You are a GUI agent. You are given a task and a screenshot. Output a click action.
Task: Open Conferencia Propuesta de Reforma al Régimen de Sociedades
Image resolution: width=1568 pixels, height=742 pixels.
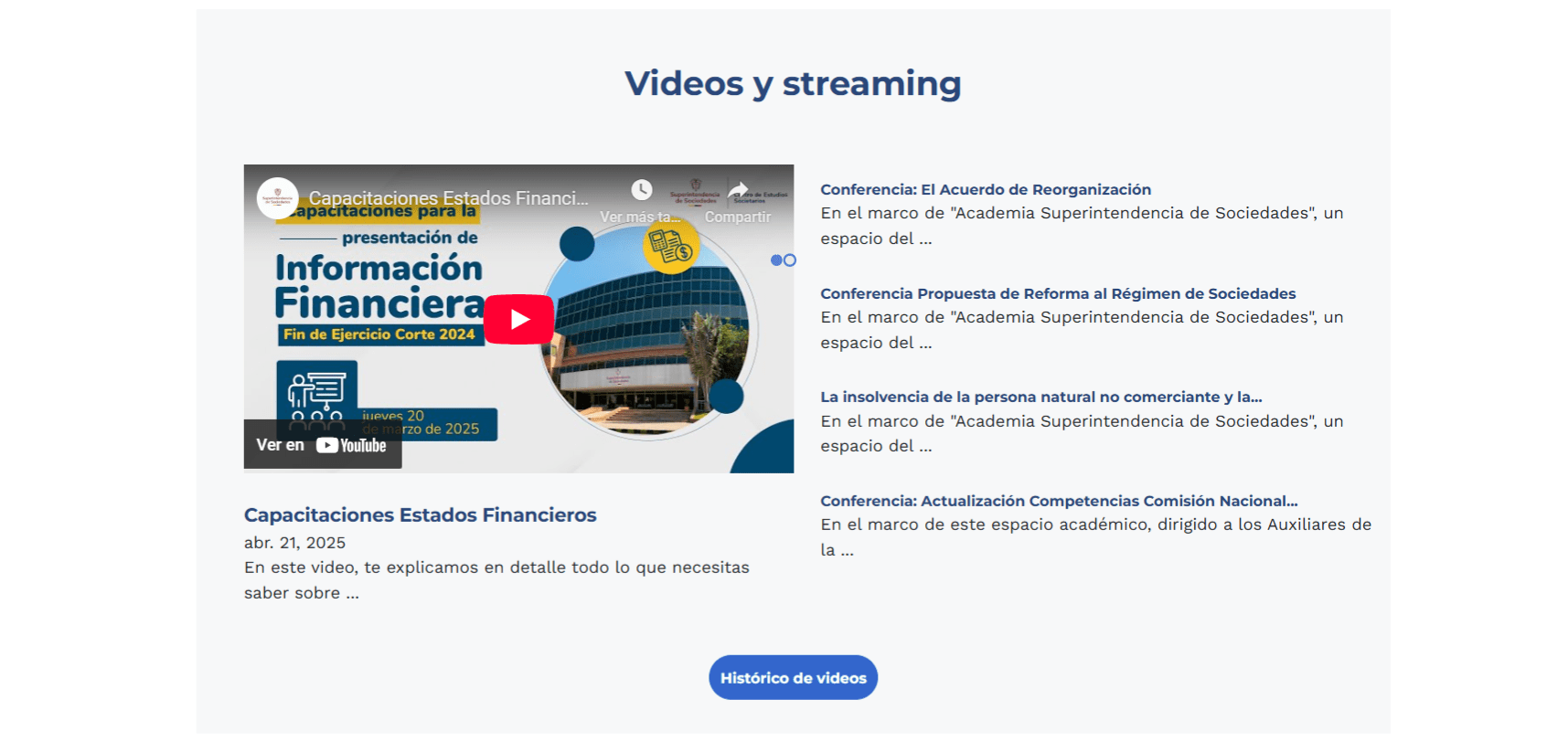1058,293
